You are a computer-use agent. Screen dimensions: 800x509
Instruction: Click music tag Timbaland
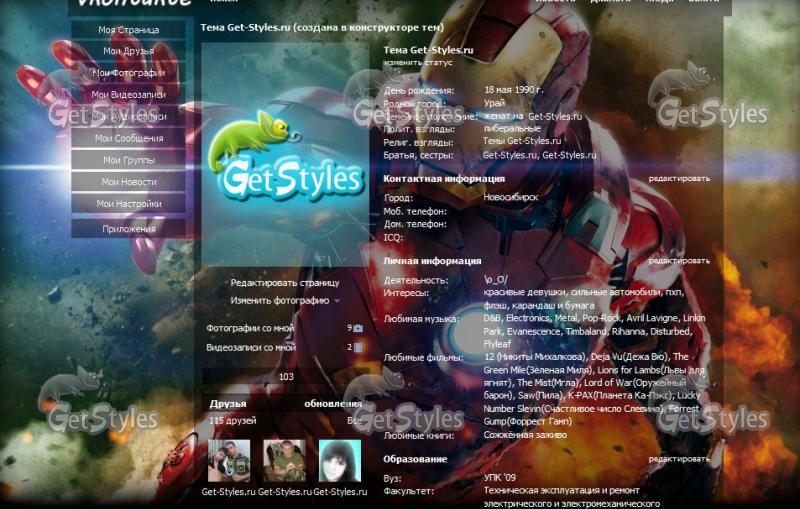coord(586,332)
